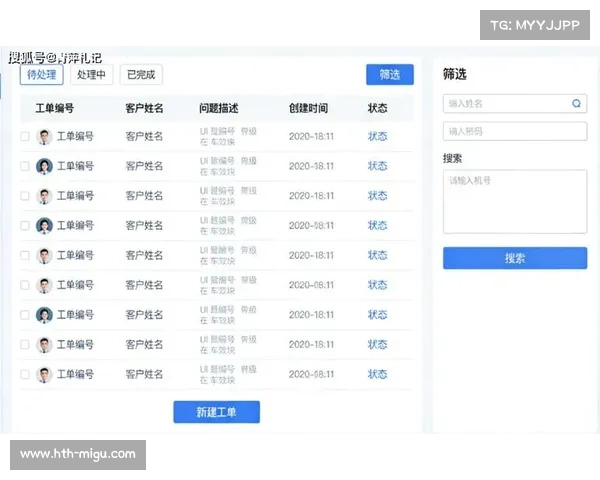Tick the checkbox of the sixth table row

[25, 285]
